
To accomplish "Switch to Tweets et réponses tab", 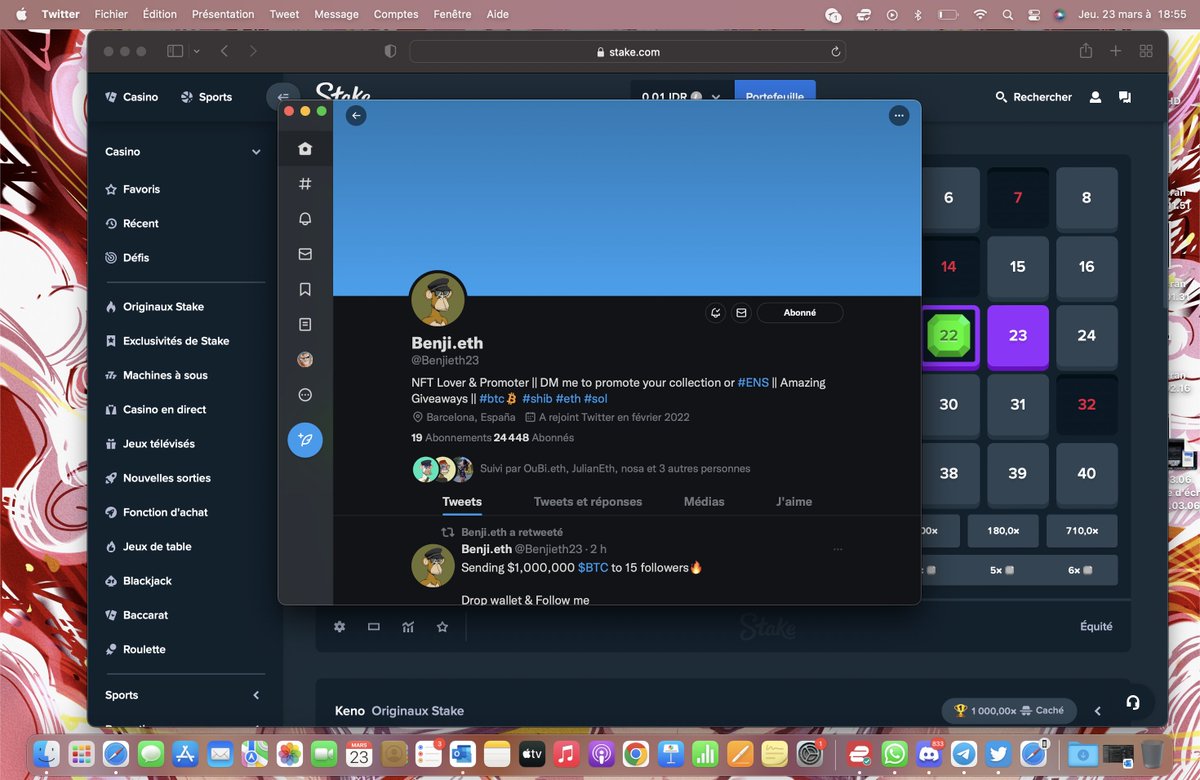I will pyautogui.click(x=588, y=502).
